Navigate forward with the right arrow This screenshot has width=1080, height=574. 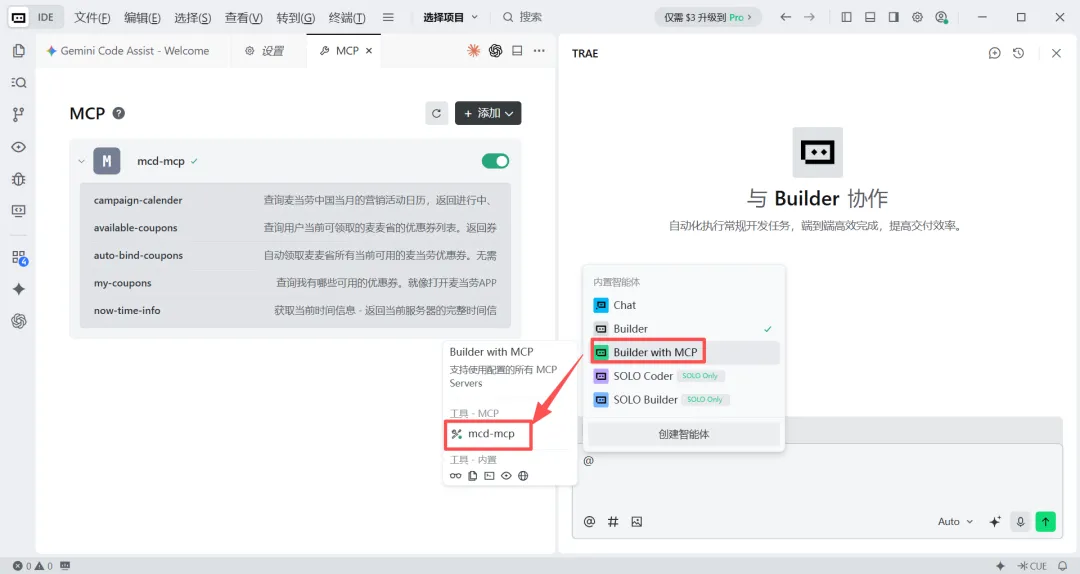(809, 17)
